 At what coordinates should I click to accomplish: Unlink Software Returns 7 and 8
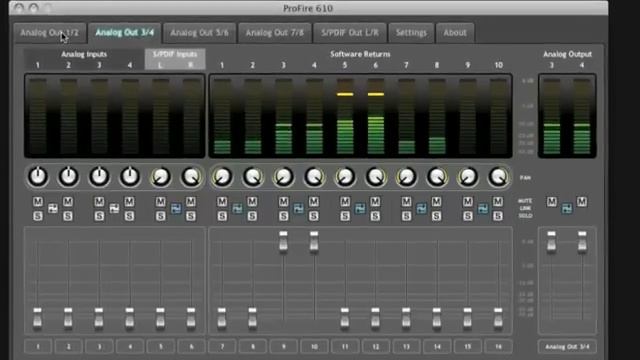point(422,209)
